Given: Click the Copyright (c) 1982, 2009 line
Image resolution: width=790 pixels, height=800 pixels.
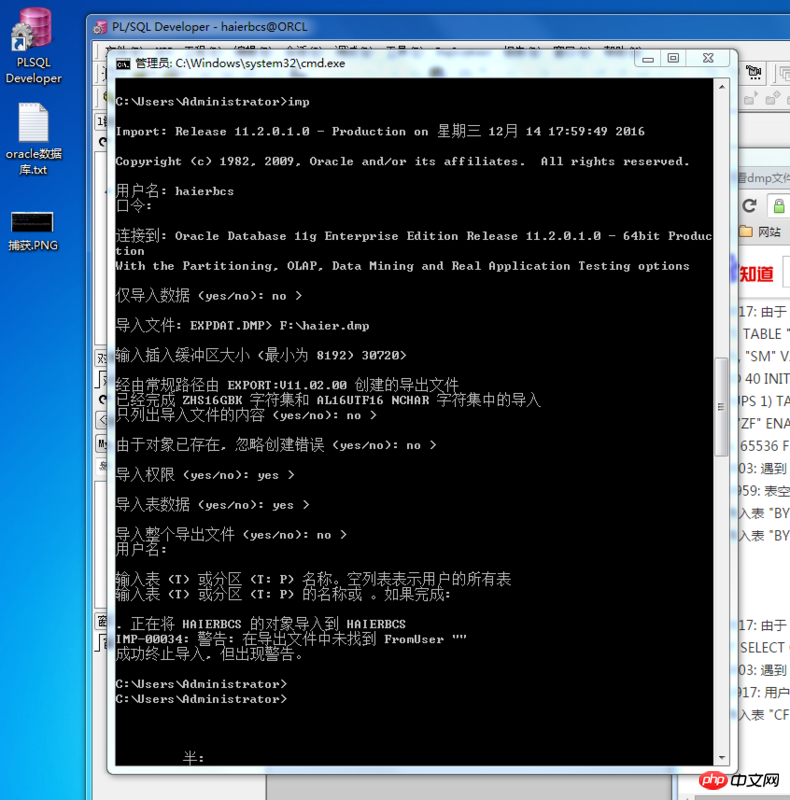Looking at the screenshot, I should tap(402, 161).
